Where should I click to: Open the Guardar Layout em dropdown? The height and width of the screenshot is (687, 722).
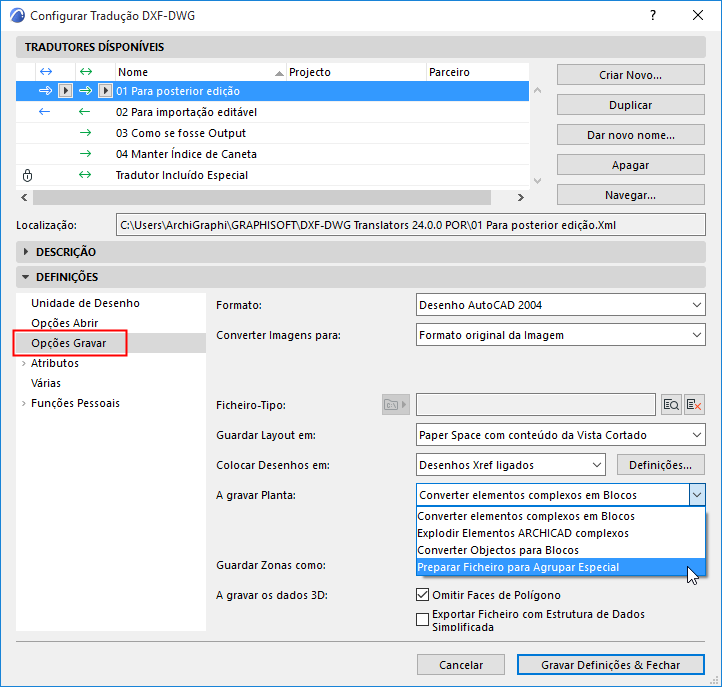tap(560, 435)
